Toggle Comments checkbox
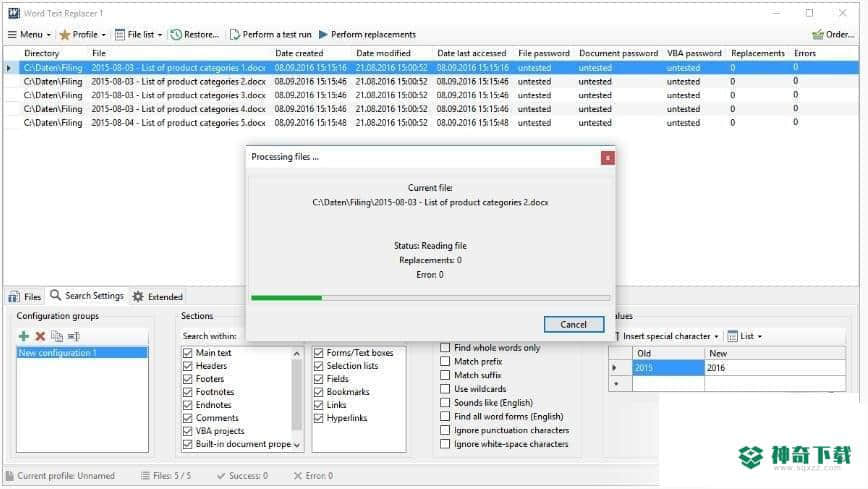This screenshot has width=868, height=489. (x=188, y=418)
